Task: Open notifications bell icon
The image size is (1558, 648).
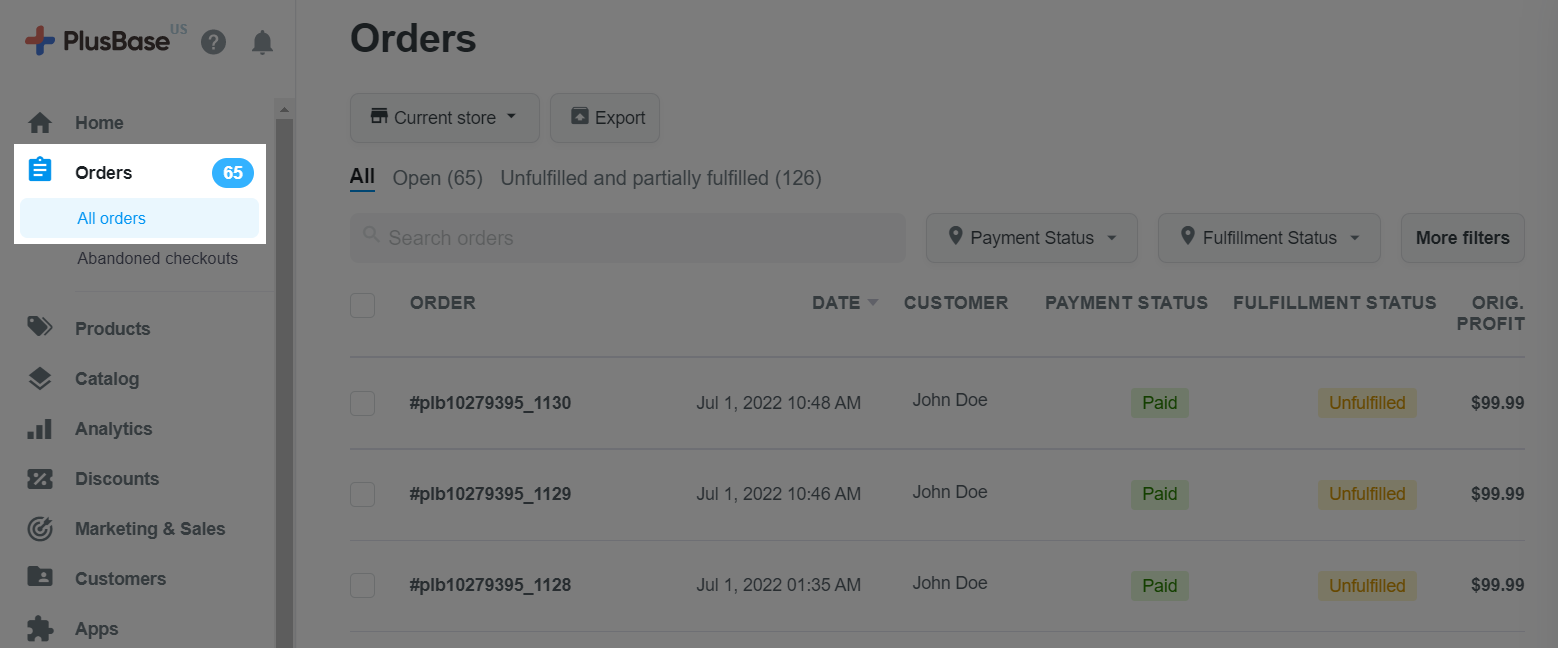Action: tap(262, 42)
